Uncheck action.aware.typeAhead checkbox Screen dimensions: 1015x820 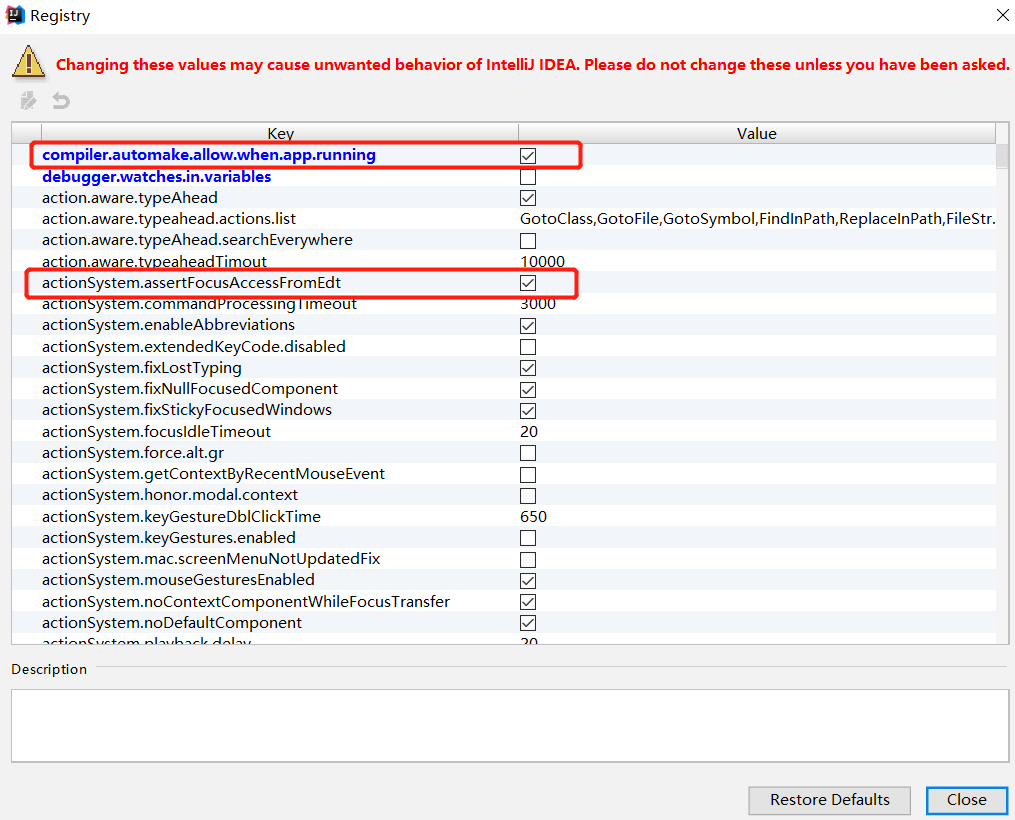pyautogui.click(x=528, y=198)
